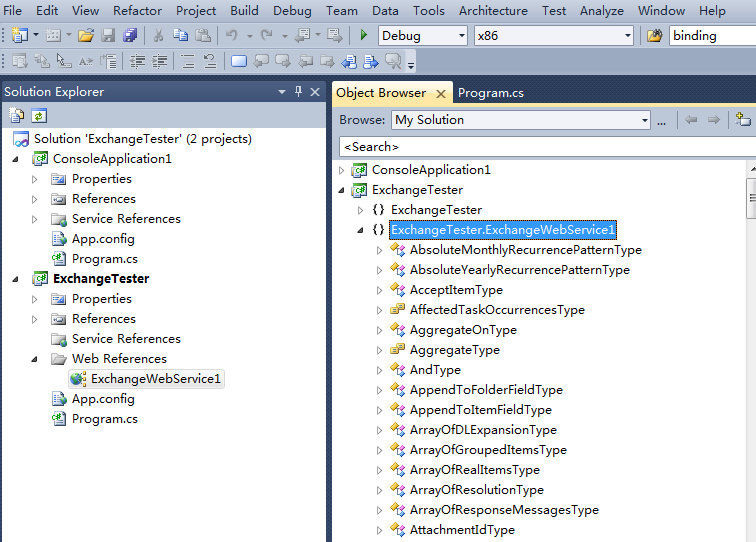Click the Increase Indent icon
Screen dimensions: 756x542
tap(160, 61)
